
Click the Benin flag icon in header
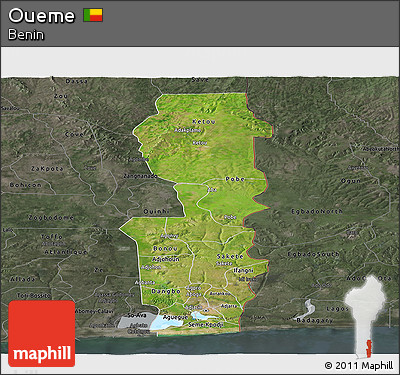click(x=93, y=15)
